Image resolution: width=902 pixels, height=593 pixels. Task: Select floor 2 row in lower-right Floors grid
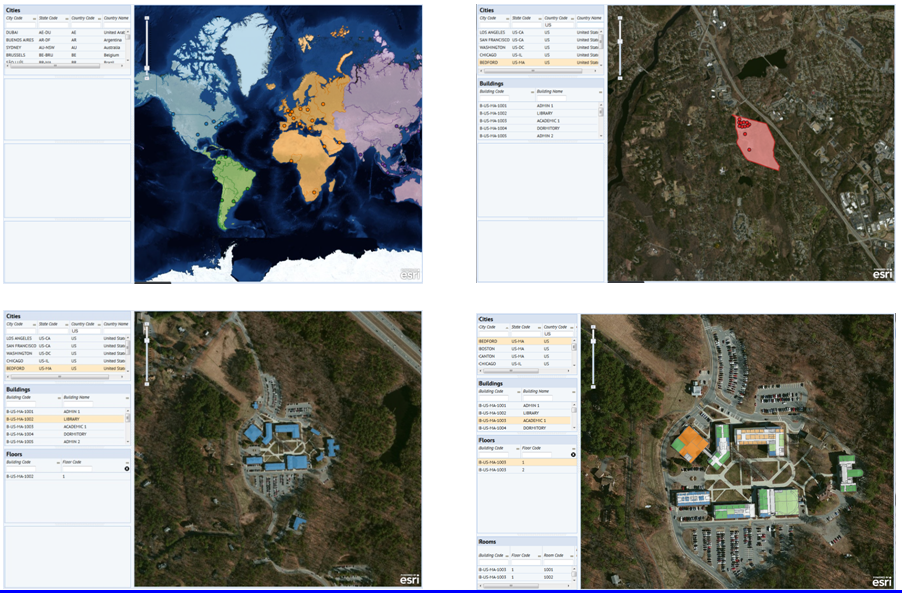coord(524,470)
